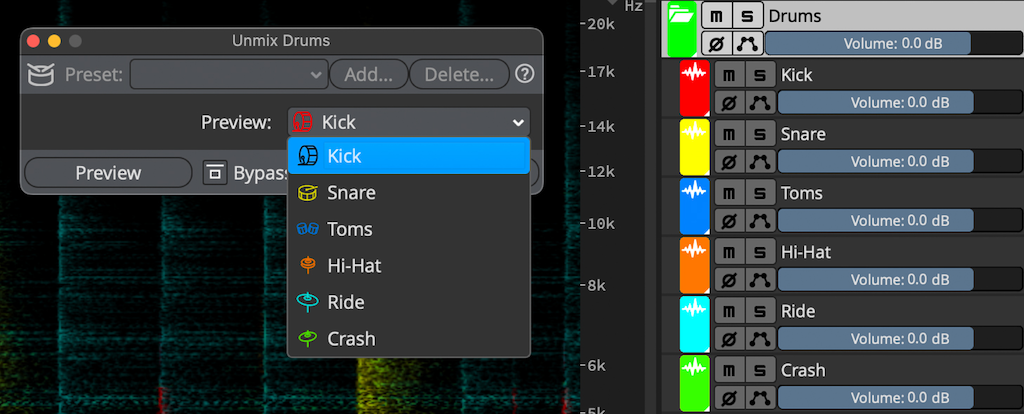Screen dimensions: 1024x414
Task: Solo the Toms layer
Action: (760, 193)
